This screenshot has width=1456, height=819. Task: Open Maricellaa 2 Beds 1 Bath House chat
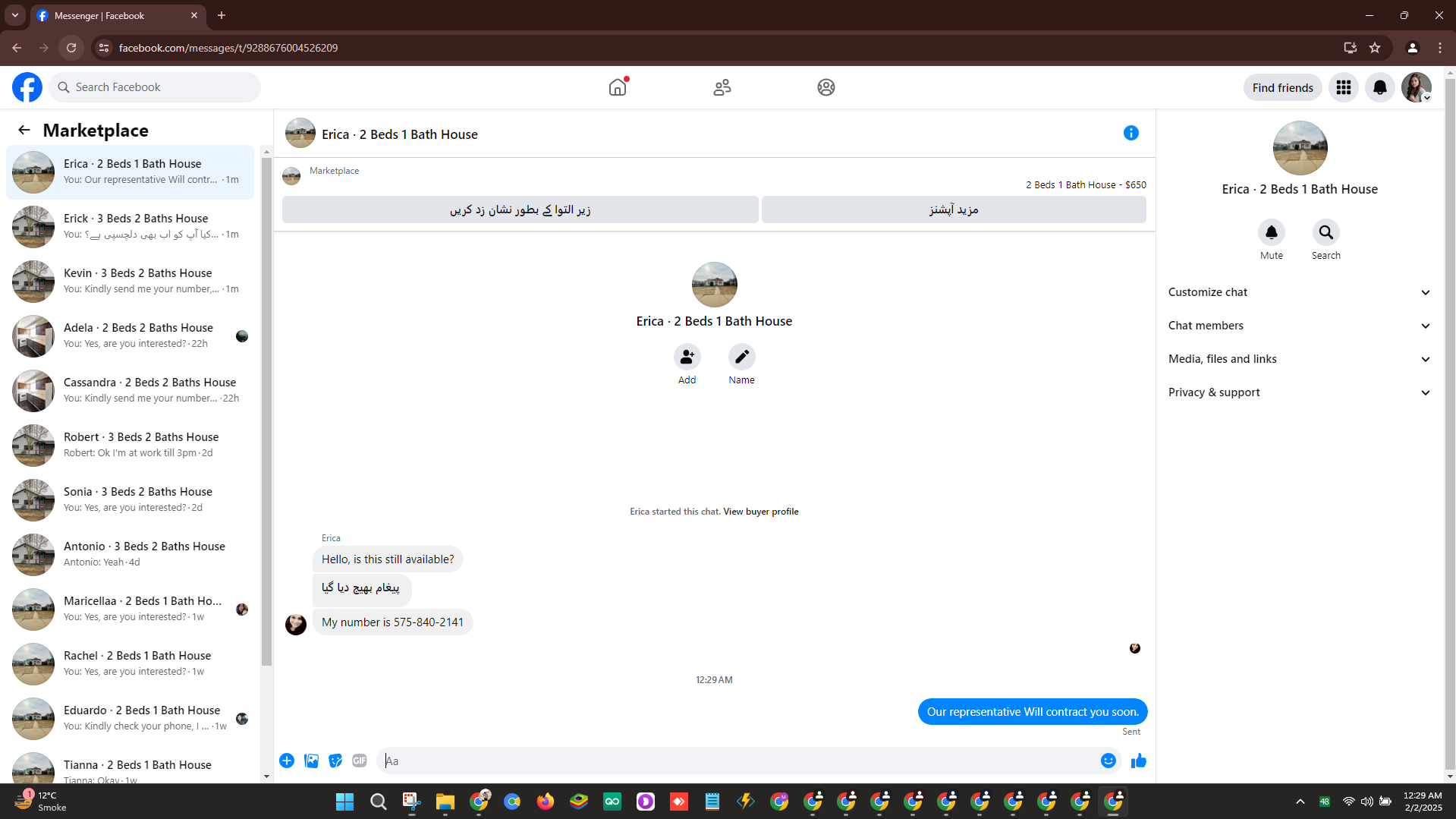(131, 610)
